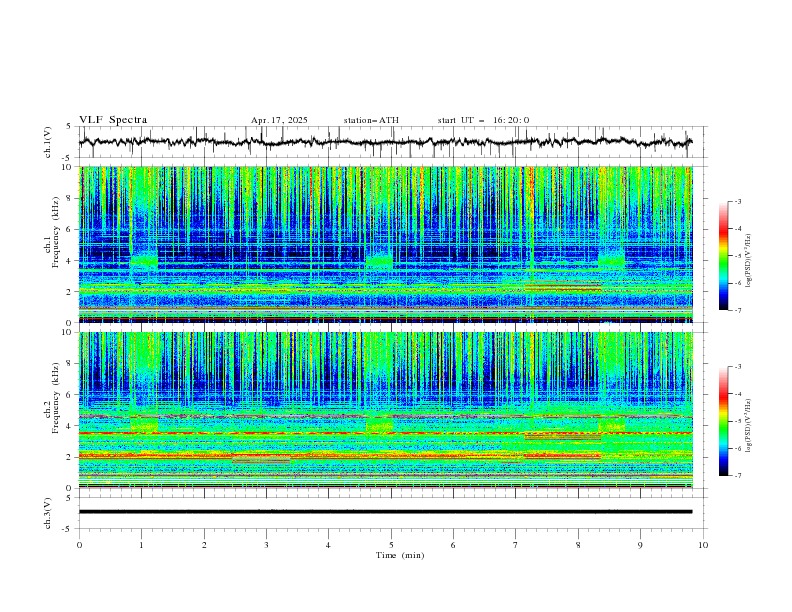The width and height of the screenshot is (792, 612).
Task: Select the date "Apr. 17, 2025"
Action: (279, 120)
